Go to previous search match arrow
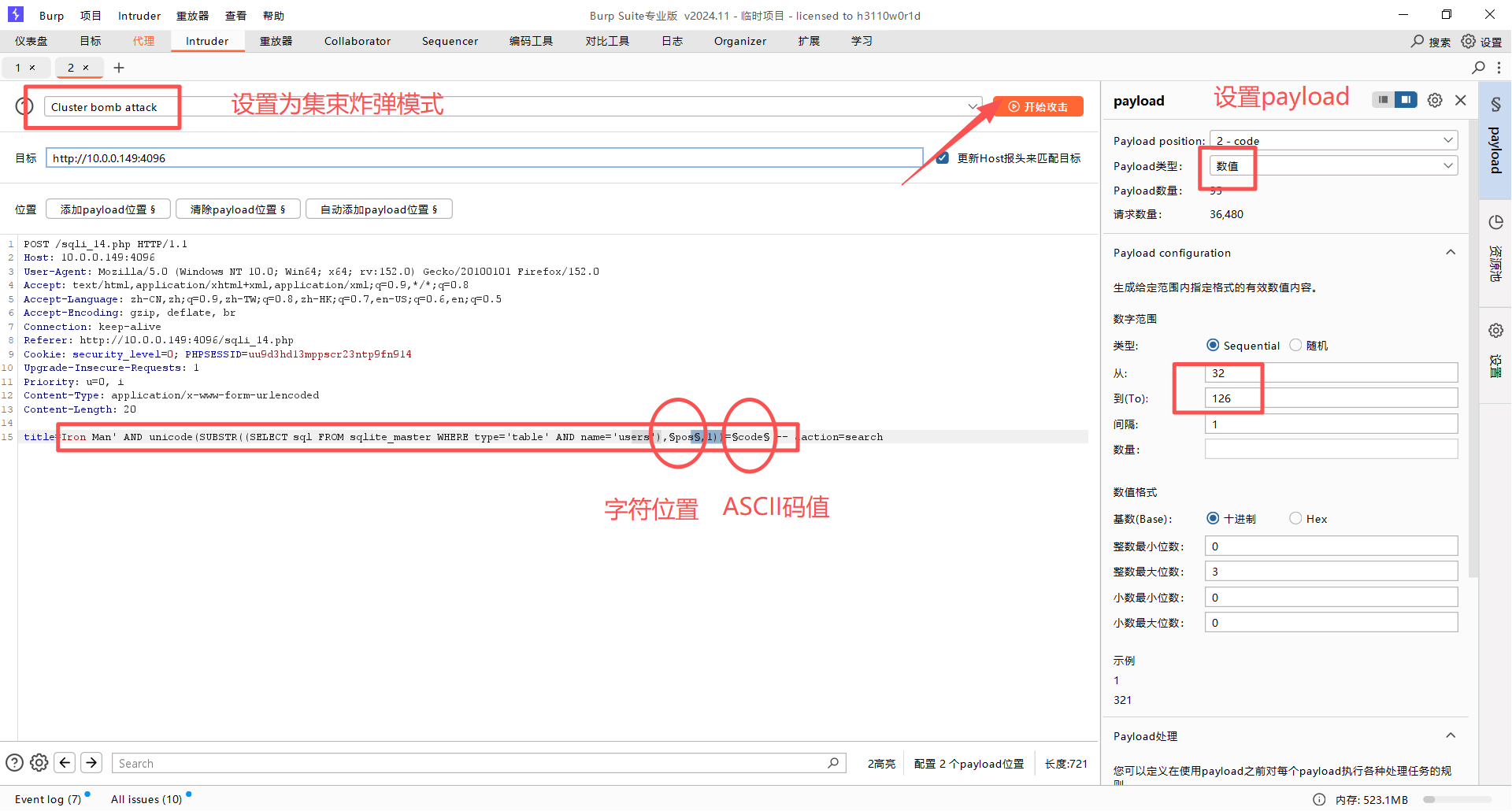1512x811 pixels. coord(65,763)
